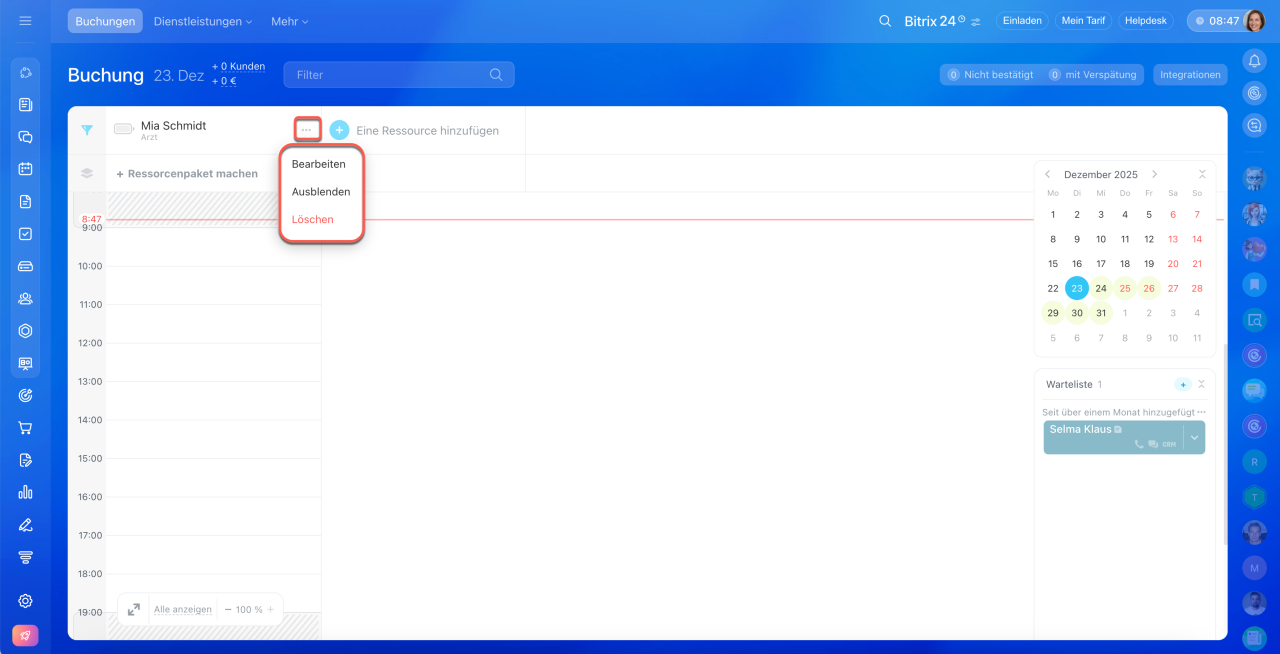Select December 31 in the calendar
The width and height of the screenshot is (1280, 654).
[x=1100, y=313]
